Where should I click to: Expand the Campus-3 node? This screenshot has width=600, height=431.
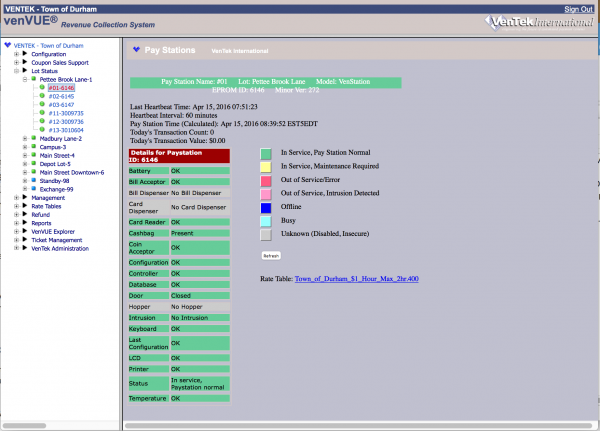(25, 147)
